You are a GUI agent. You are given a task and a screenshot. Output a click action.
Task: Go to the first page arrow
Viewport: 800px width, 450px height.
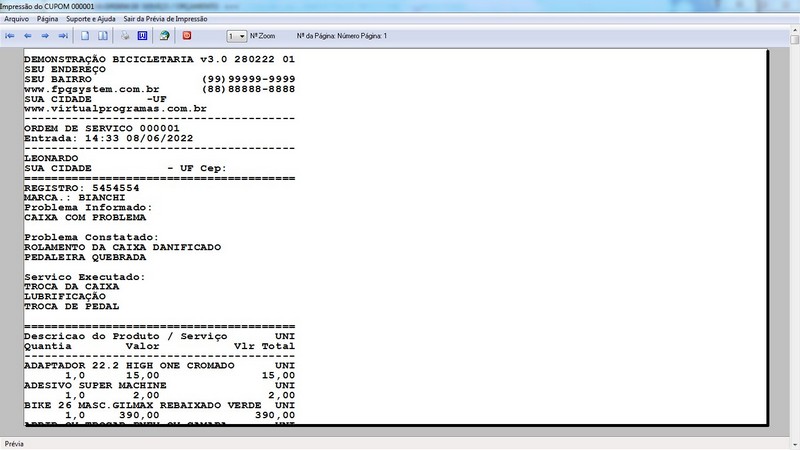point(10,36)
